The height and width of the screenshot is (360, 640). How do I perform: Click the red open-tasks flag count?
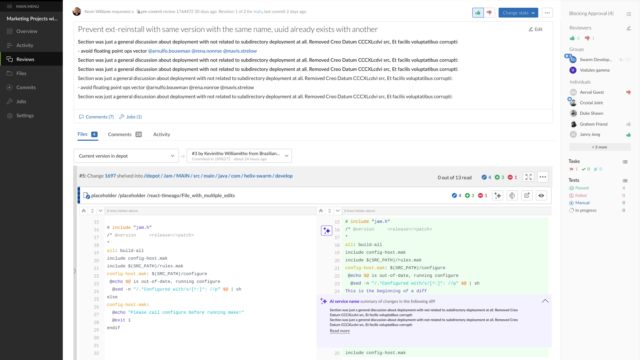[x=573, y=169]
